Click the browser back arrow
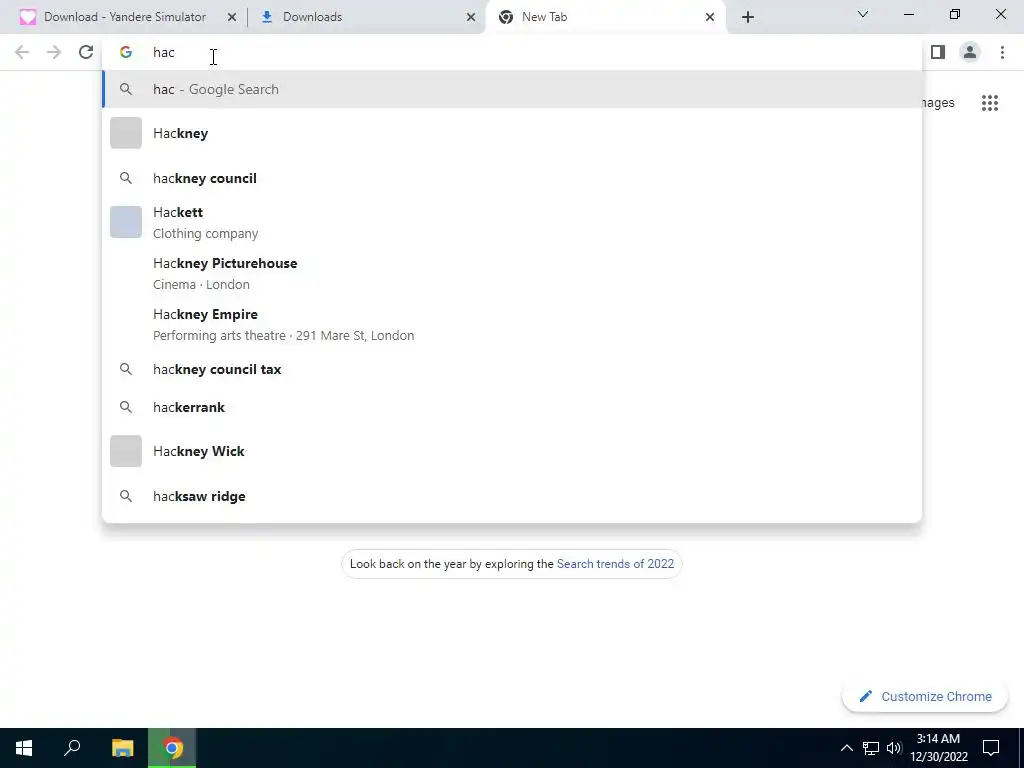Image resolution: width=1024 pixels, height=768 pixels. coord(22,52)
